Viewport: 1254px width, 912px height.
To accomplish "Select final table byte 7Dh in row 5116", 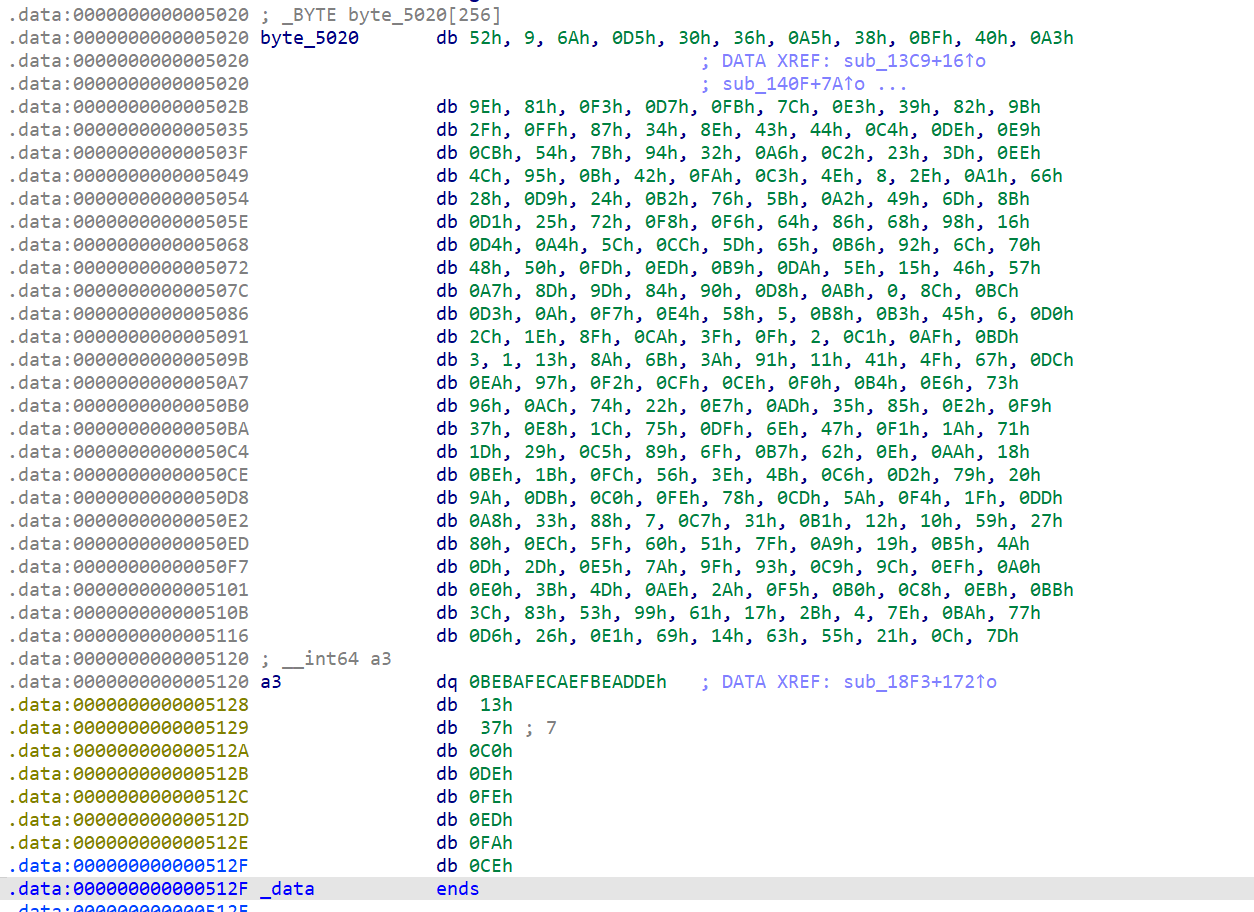I will click(1002, 636).
